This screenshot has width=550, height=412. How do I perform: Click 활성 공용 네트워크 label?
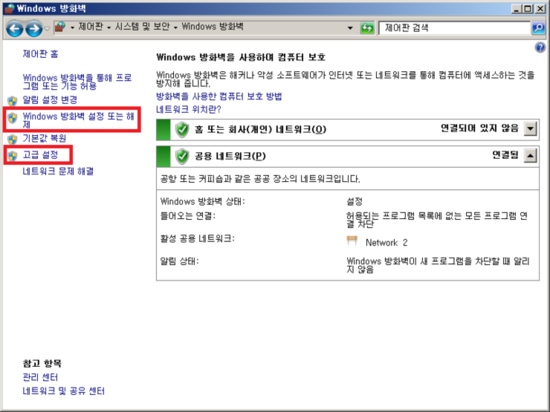click(x=197, y=239)
